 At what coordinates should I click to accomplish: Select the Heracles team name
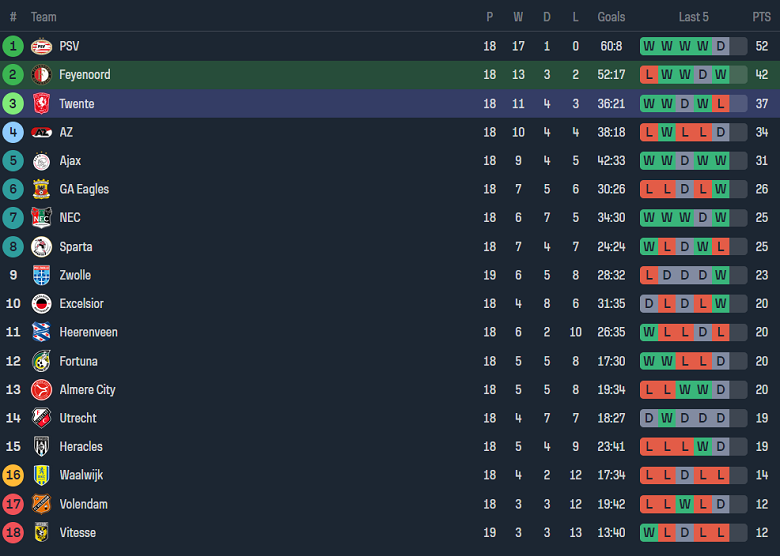coord(81,447)
